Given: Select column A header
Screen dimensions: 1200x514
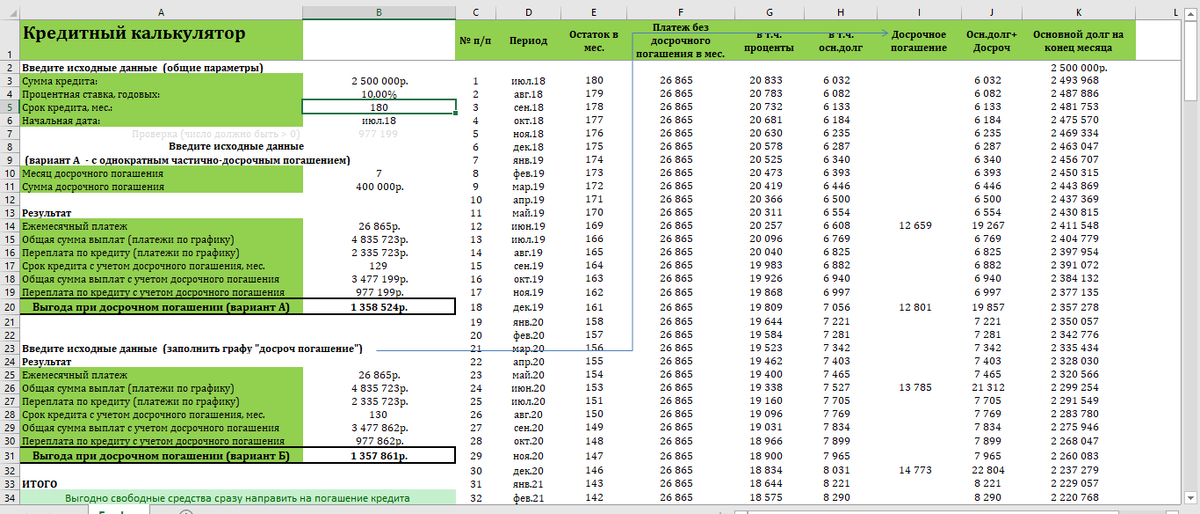Looking at the screenshot, I should click(x=161, y=11).
